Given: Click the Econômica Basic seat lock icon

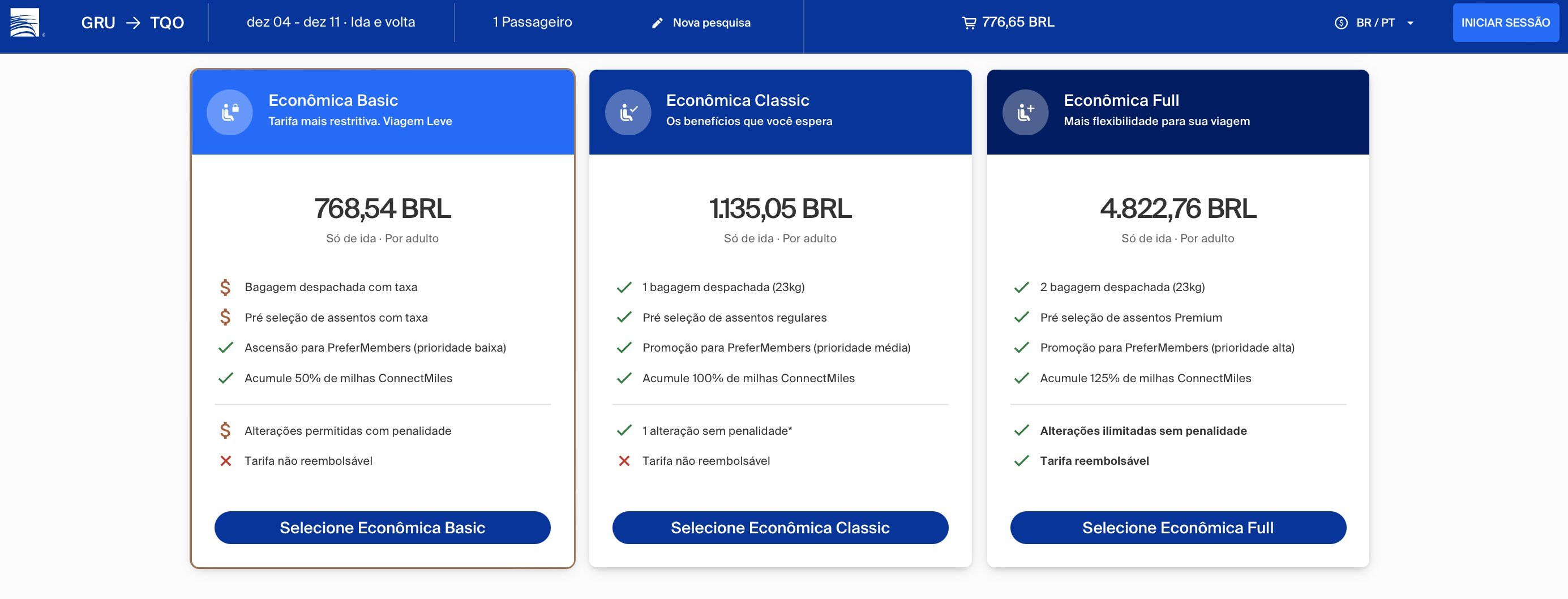Looking at the screenshot, I should (x=229, y=112).
